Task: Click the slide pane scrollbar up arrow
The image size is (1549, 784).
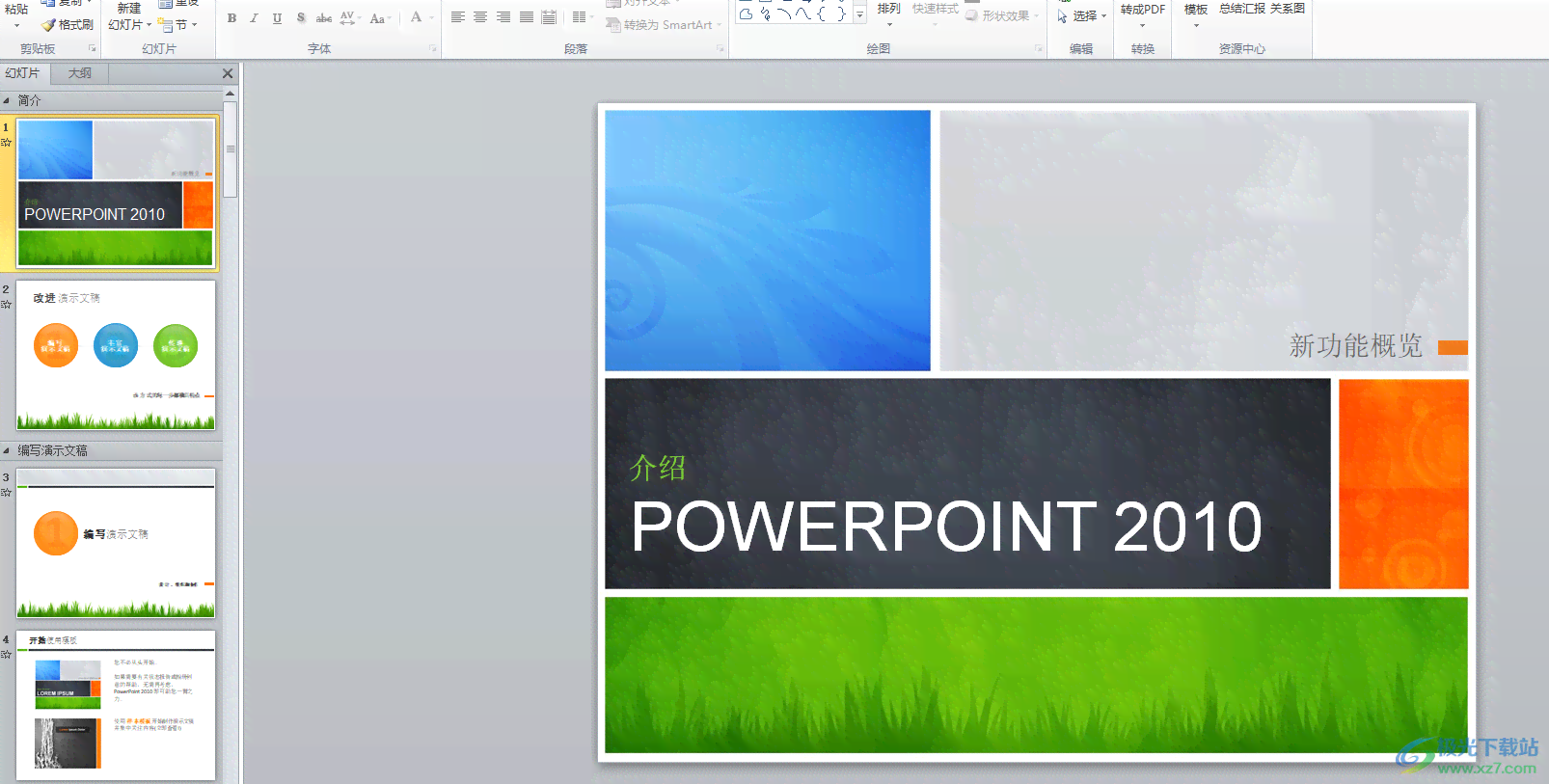Action: [x=231, y=95]
